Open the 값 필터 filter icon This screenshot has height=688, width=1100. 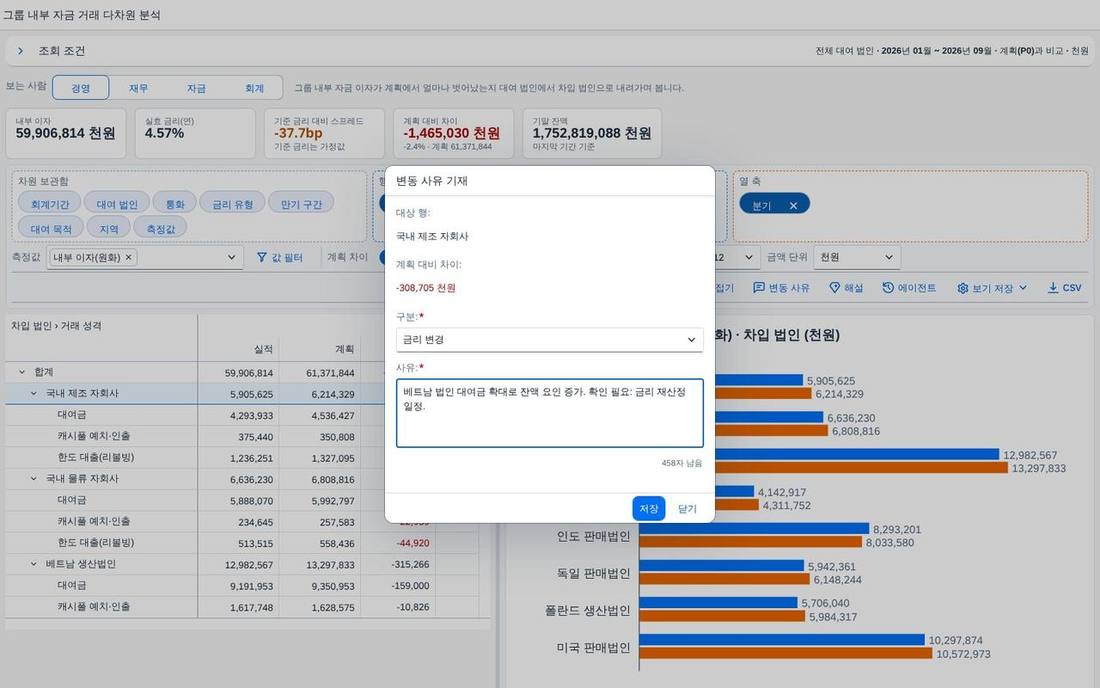[x=262, y=257]
